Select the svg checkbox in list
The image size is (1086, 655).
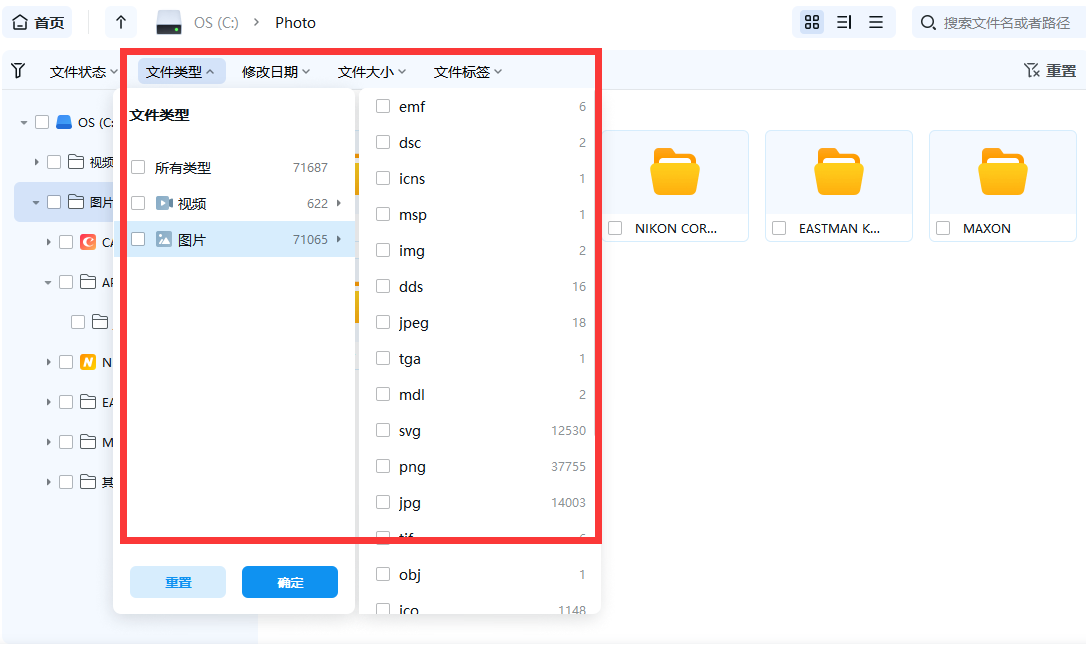pos(383,431)
